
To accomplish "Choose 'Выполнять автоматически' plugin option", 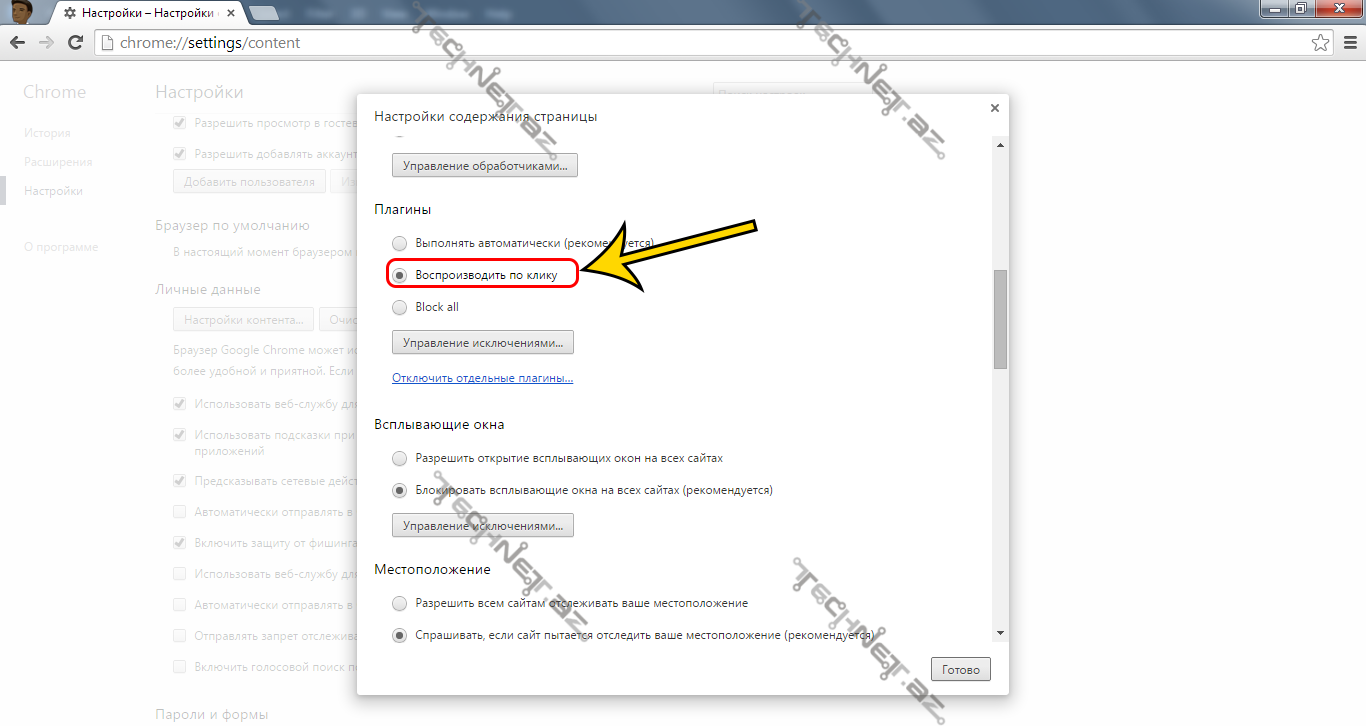I will click(x=400, y=243).
